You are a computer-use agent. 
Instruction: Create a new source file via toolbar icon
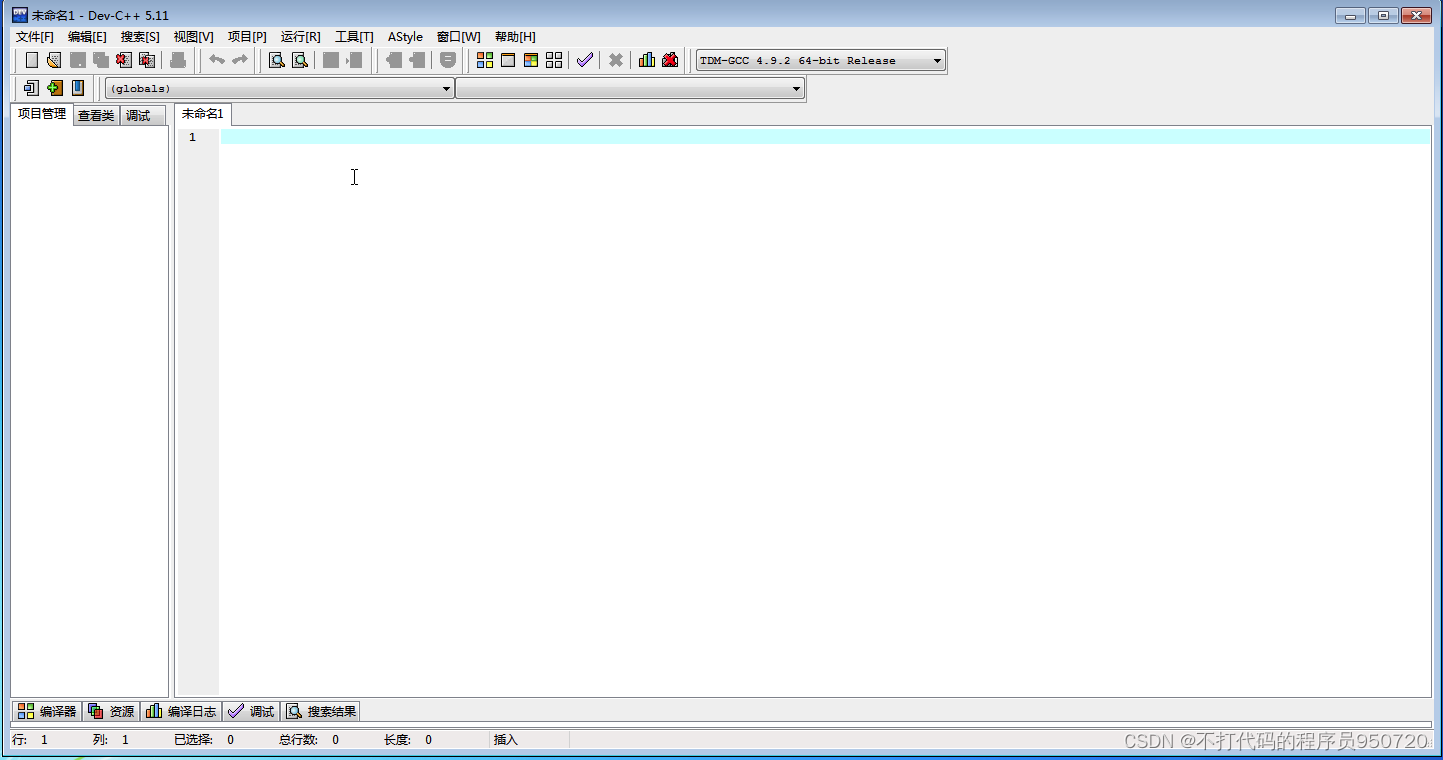(x=32, y=60)
